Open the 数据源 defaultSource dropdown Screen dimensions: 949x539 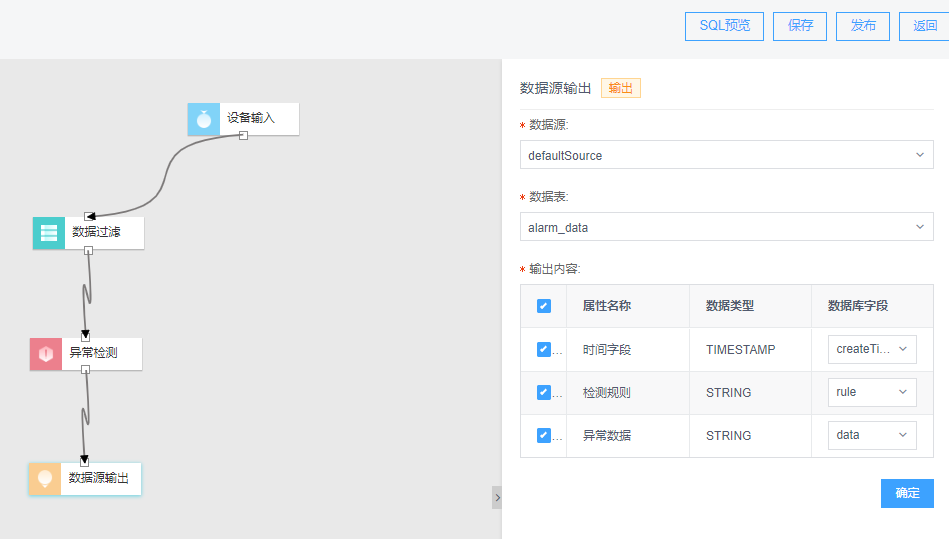click(x=727, y=155)
